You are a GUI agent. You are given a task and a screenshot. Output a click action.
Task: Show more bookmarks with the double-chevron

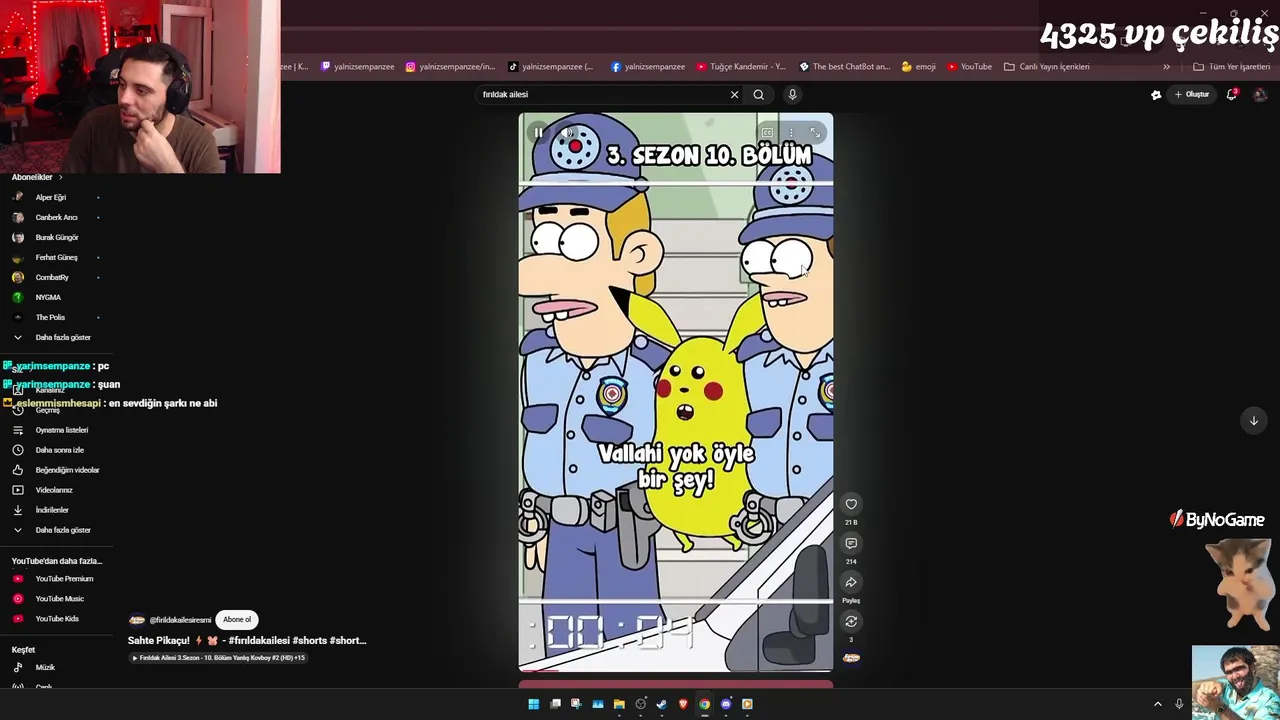click(x=1166, y=67)
